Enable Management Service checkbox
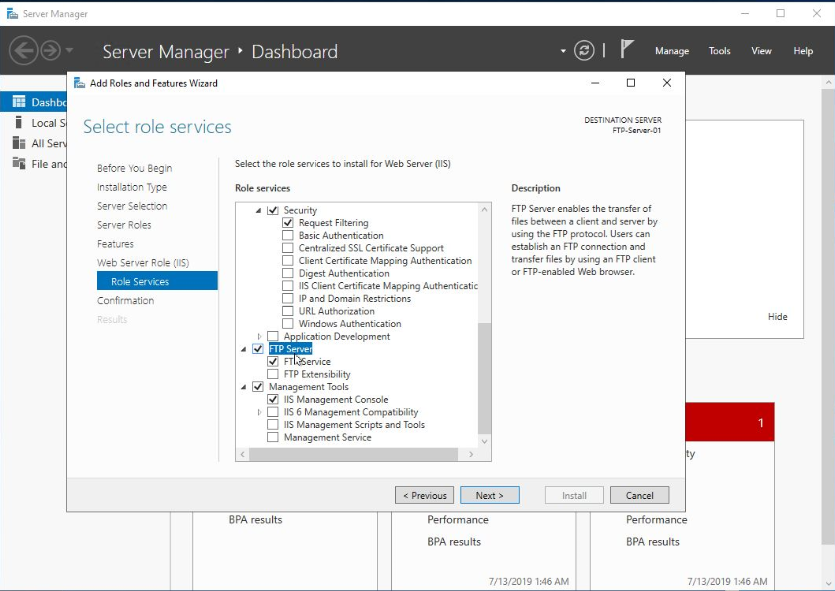The height and width of the screenshot is (591, 835). point(273,437)
